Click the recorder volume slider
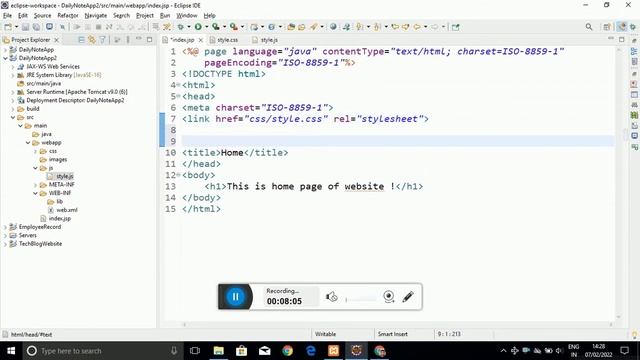This screenshot has width=640, height=360. [361, 299]
